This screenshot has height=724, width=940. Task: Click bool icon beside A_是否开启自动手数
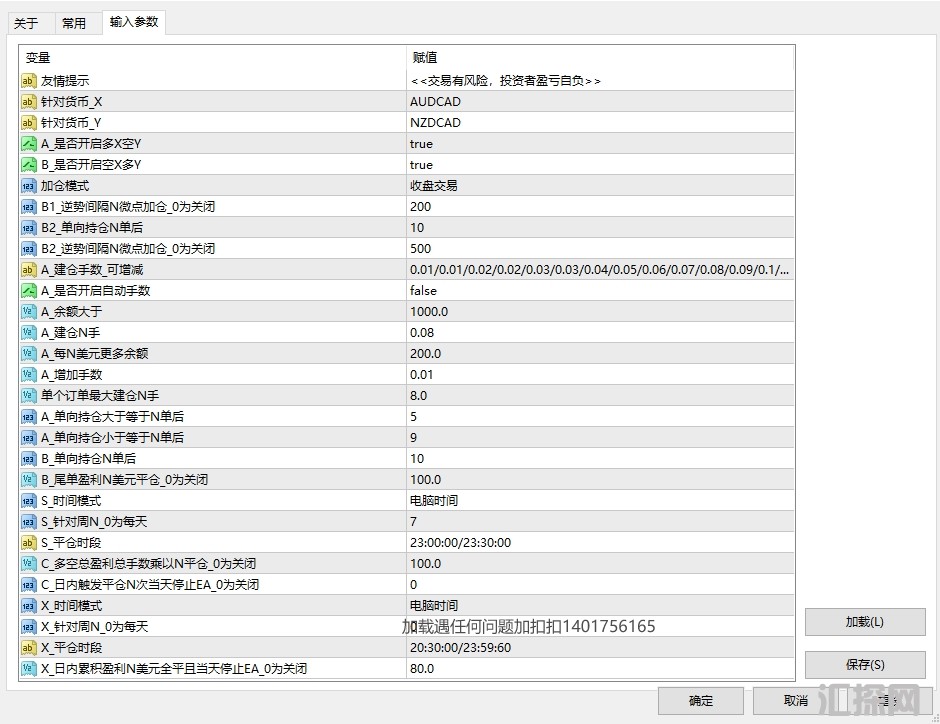(x=29, y=291)
